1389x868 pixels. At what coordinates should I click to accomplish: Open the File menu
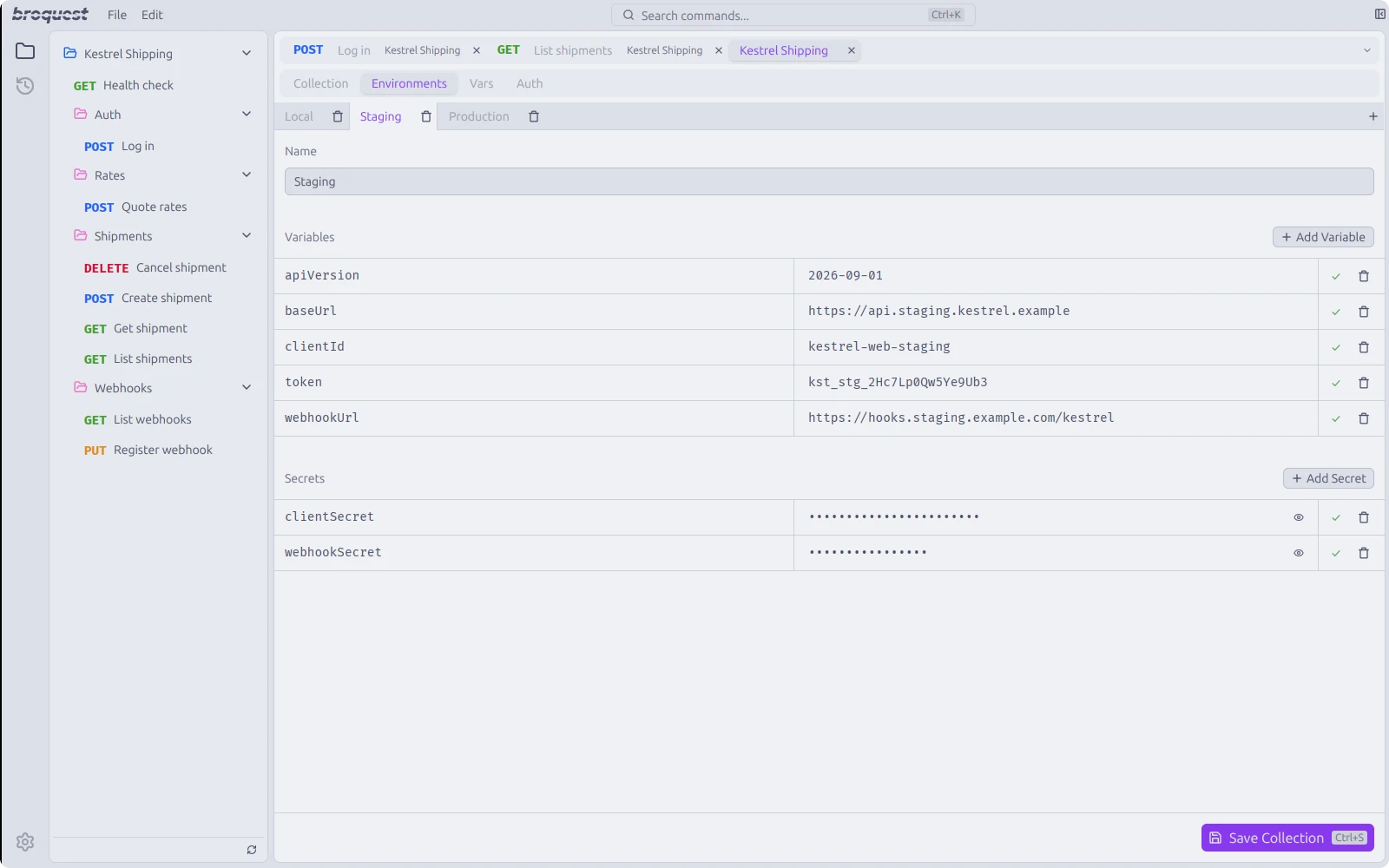tap(117, 15)
